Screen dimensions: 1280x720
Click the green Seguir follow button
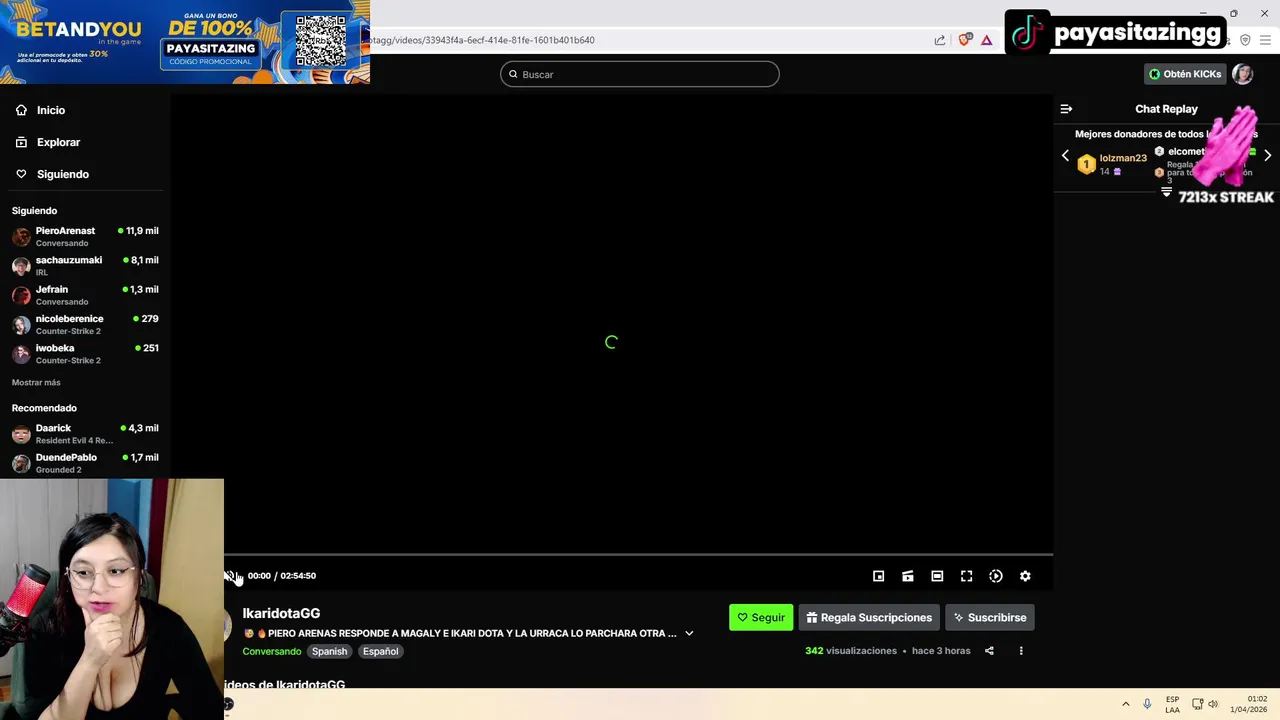pyautogui.click(x=761, y=617)
